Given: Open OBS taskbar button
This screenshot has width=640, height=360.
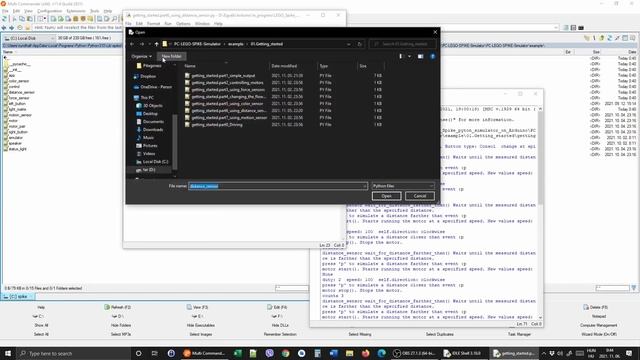Looking at the screenshot, I should click(414, 353).
